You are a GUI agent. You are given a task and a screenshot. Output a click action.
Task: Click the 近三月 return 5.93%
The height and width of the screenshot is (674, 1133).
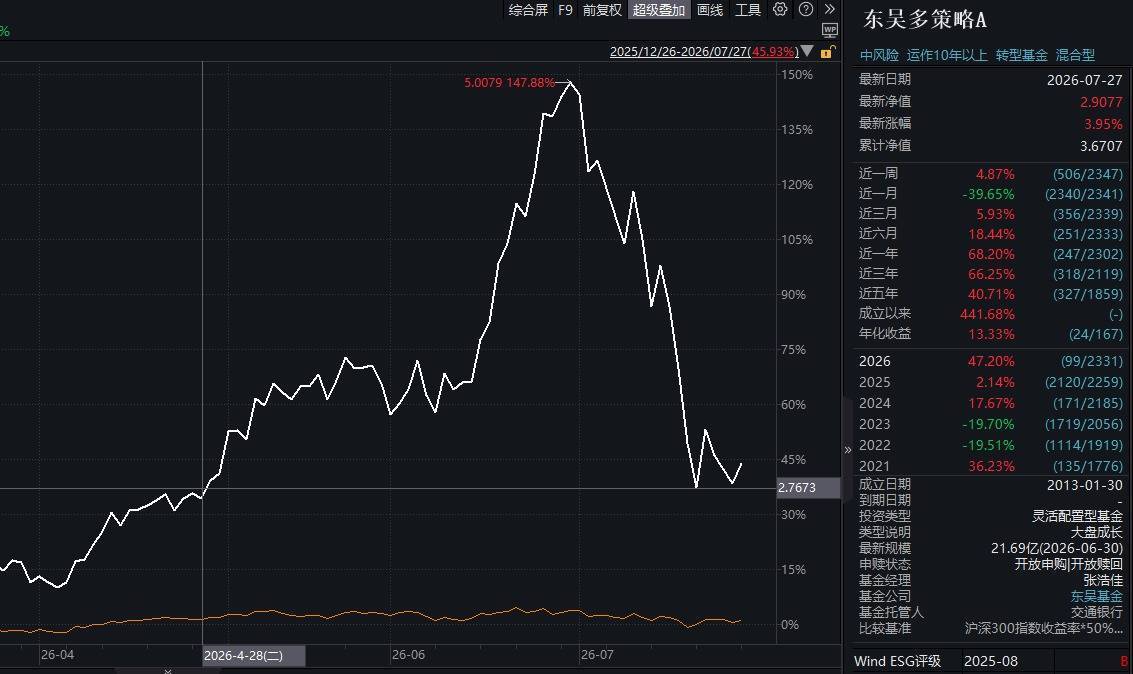[x=995, y=215]
